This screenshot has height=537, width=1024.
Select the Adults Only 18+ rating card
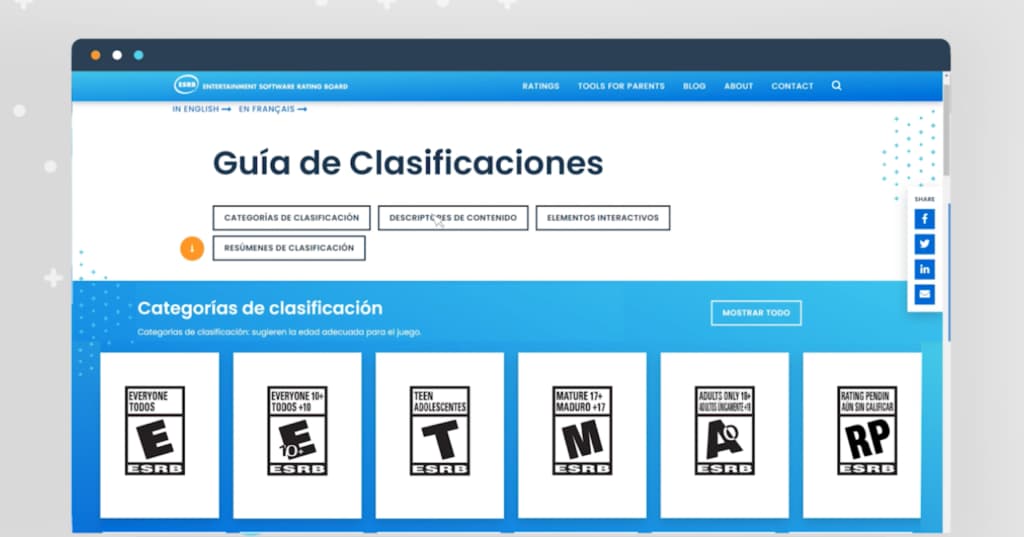tap(724, 435)
